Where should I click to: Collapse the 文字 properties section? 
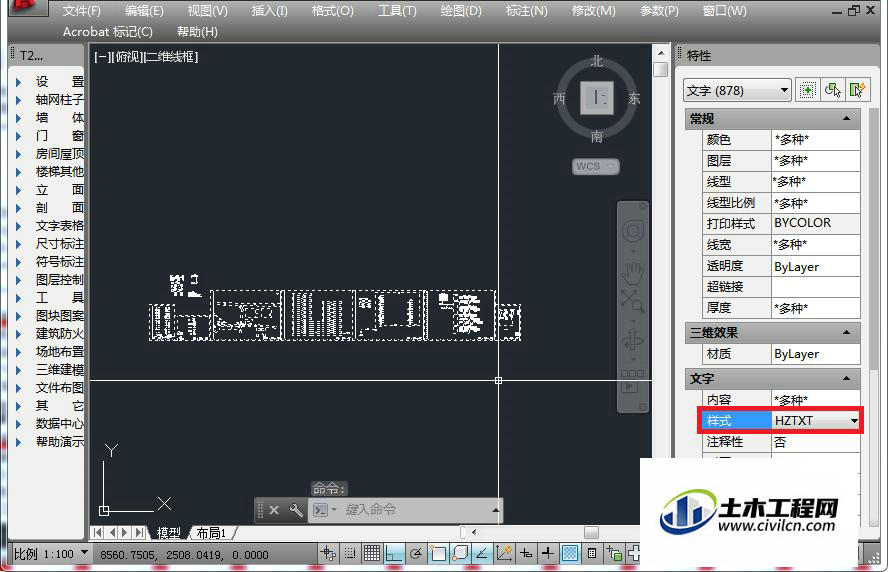pos(846,378)
